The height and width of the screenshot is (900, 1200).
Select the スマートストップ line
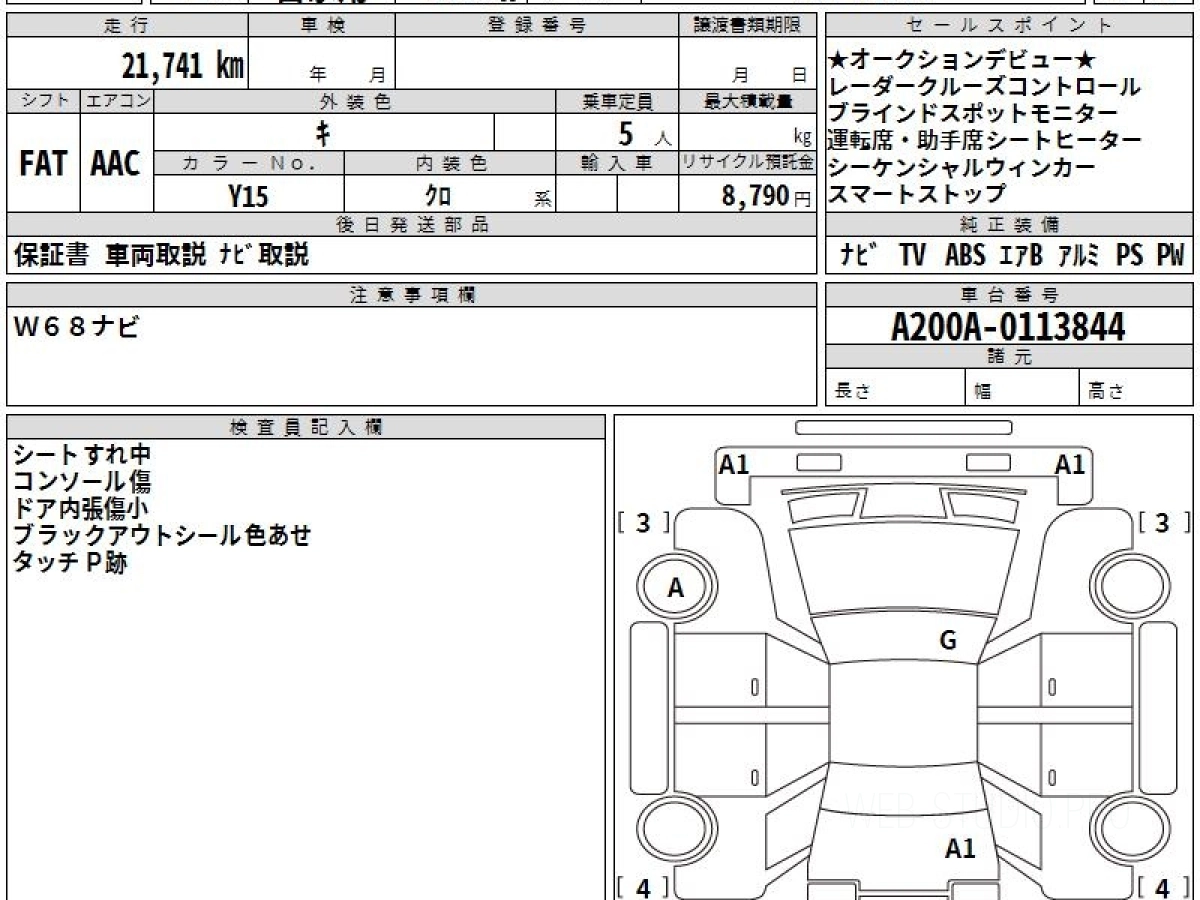917,193
